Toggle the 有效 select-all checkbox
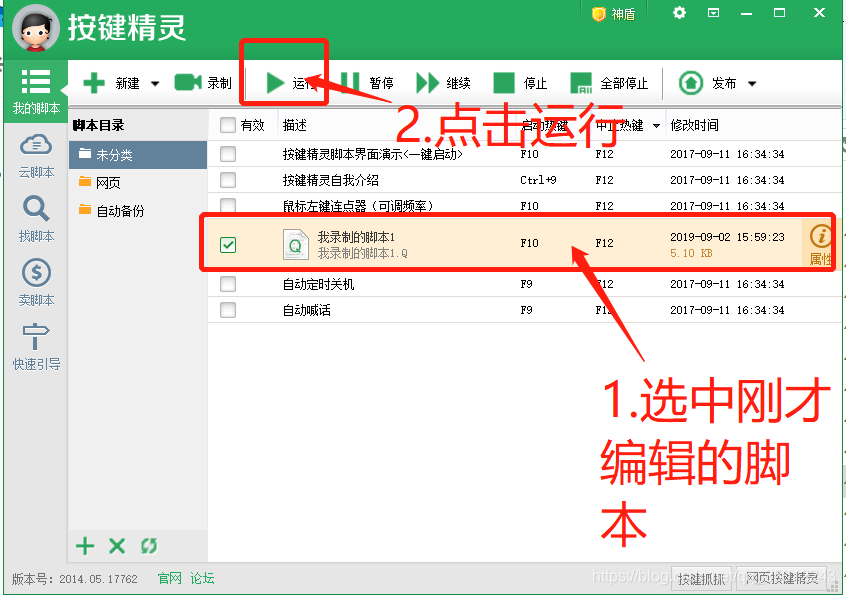 pos(228,125)
